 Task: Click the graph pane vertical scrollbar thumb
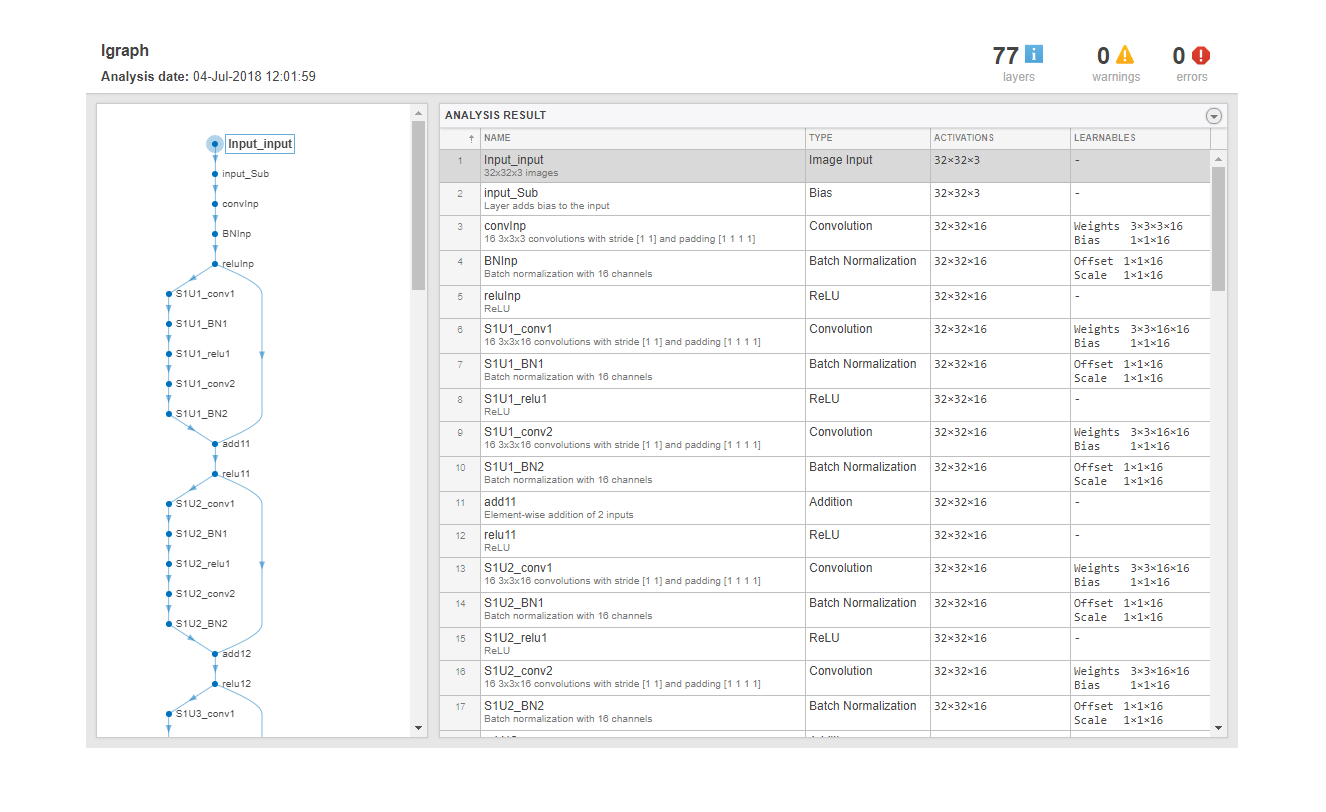418,205
